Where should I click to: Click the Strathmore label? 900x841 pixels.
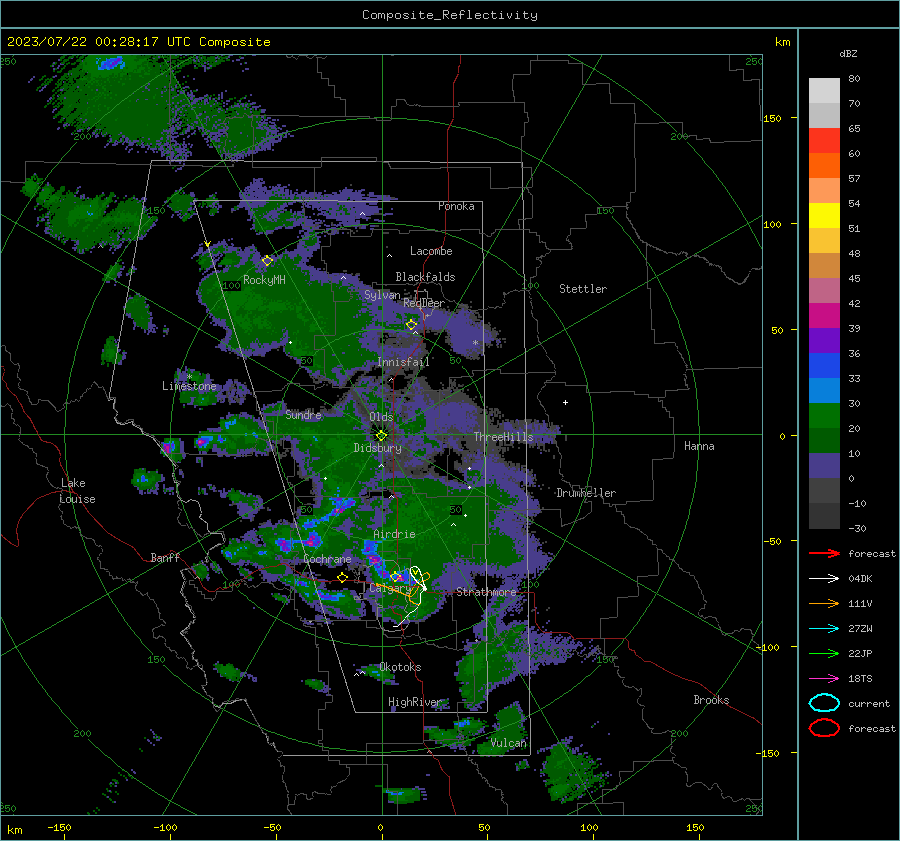[486, 592]
